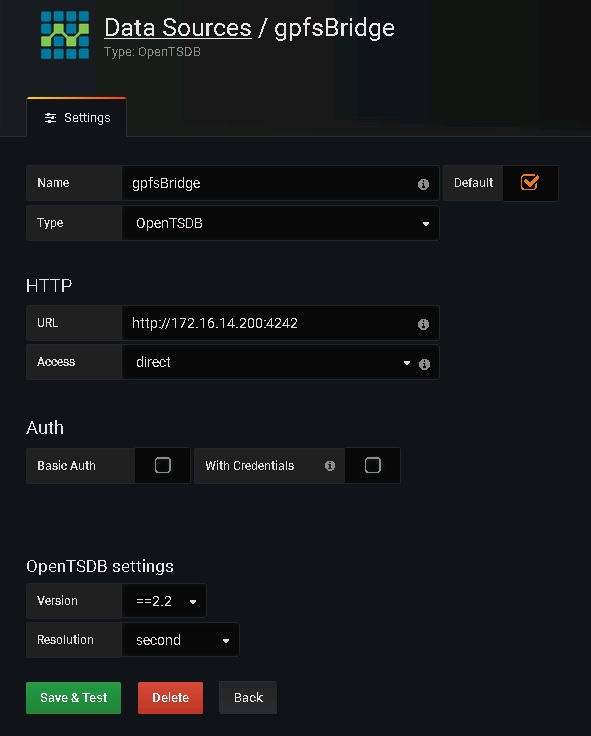Open the Version dropdown showing ==2.2
This screenshot has width=591, height=736.
click(164, 601)
